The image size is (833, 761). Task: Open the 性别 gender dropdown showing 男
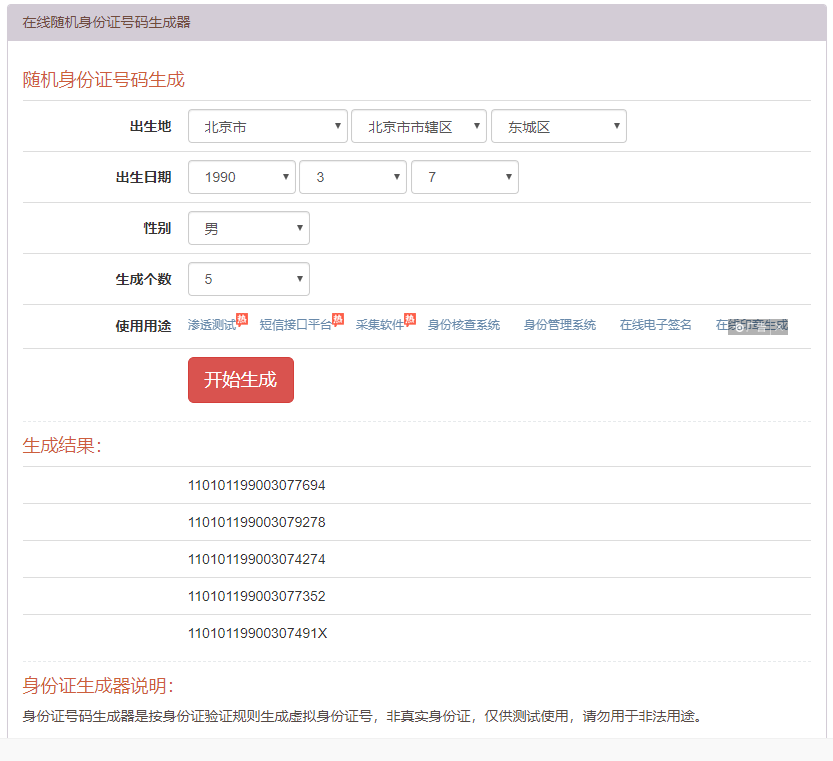click(x=249, y=228)
